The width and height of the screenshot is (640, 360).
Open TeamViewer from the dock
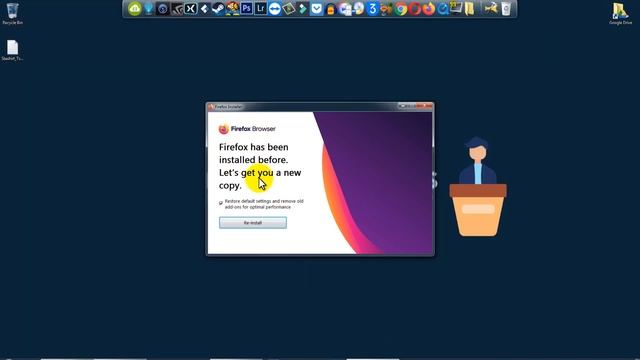pyautogui.click(x=275, y=9)
